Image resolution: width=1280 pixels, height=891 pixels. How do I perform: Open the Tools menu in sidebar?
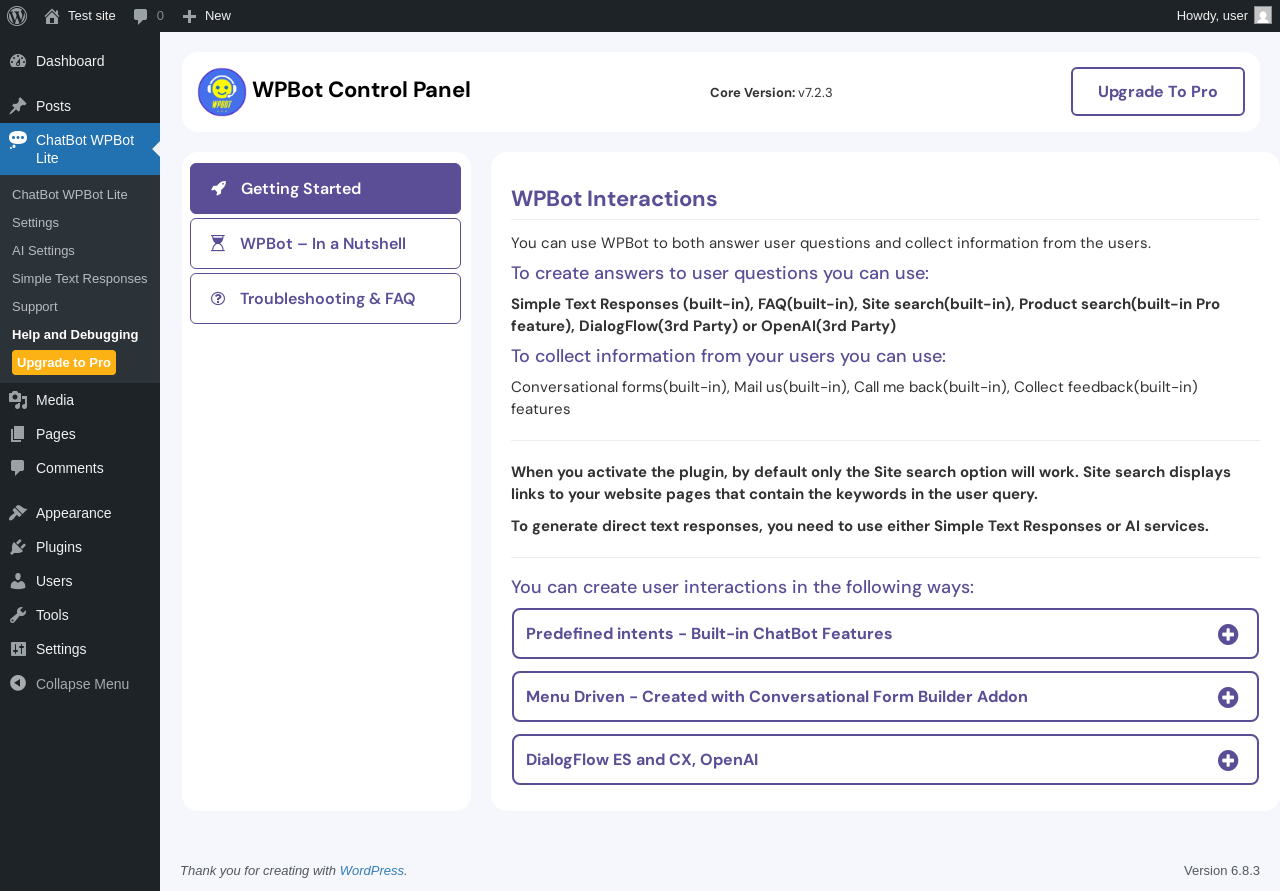[x=52, y=615]
